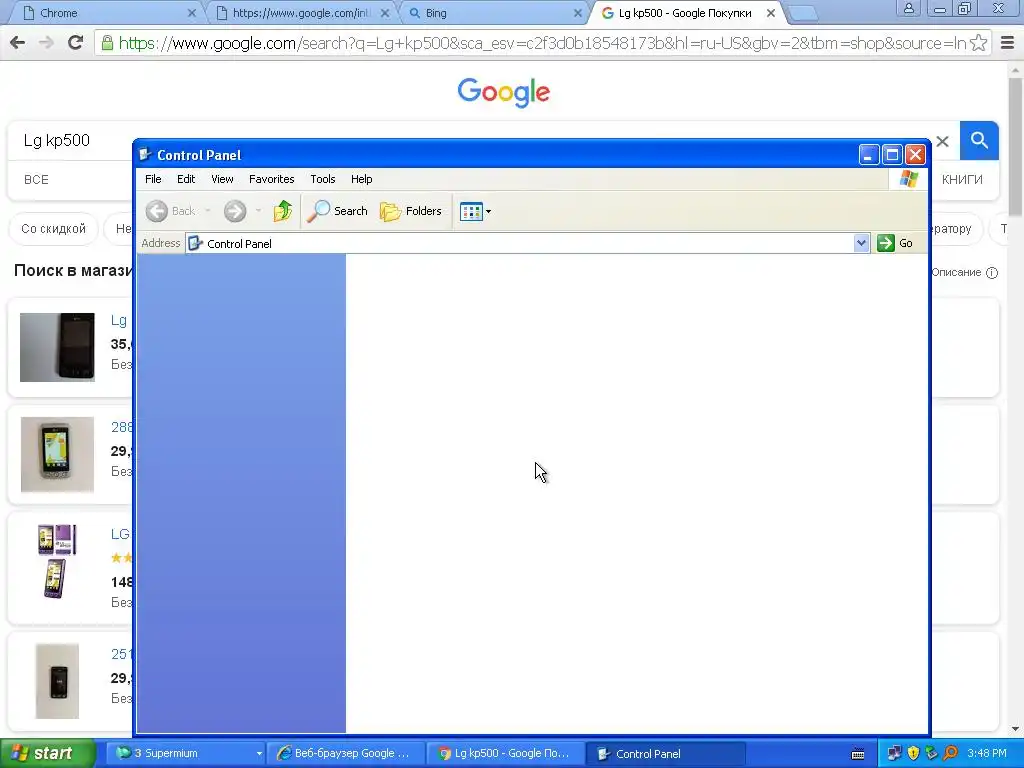Screen dimensions: 1024x768
Task: Expand the Back history dropdown arrow
Action: 208,211
